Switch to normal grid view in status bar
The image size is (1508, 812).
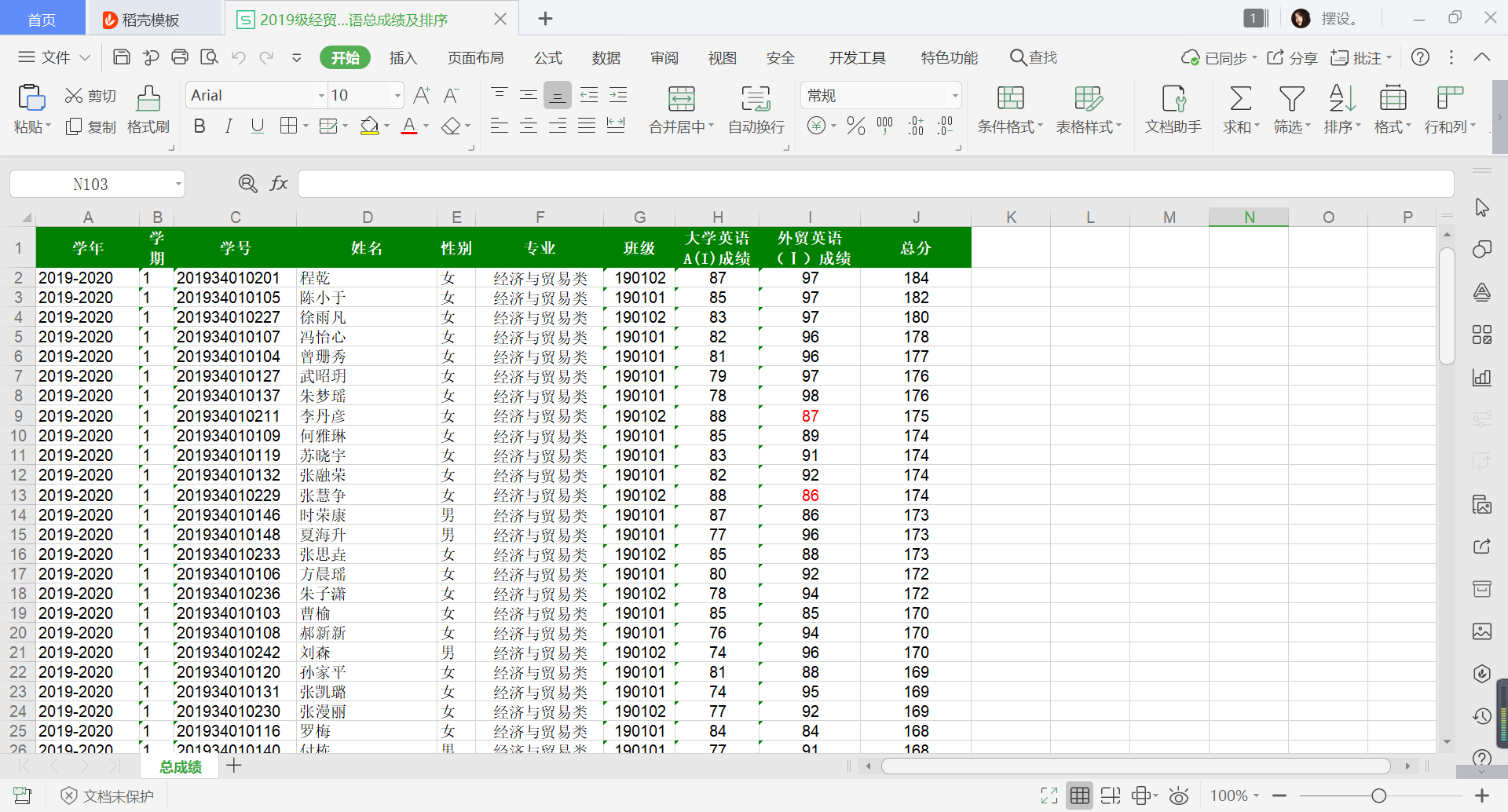tap(1080, 796)
